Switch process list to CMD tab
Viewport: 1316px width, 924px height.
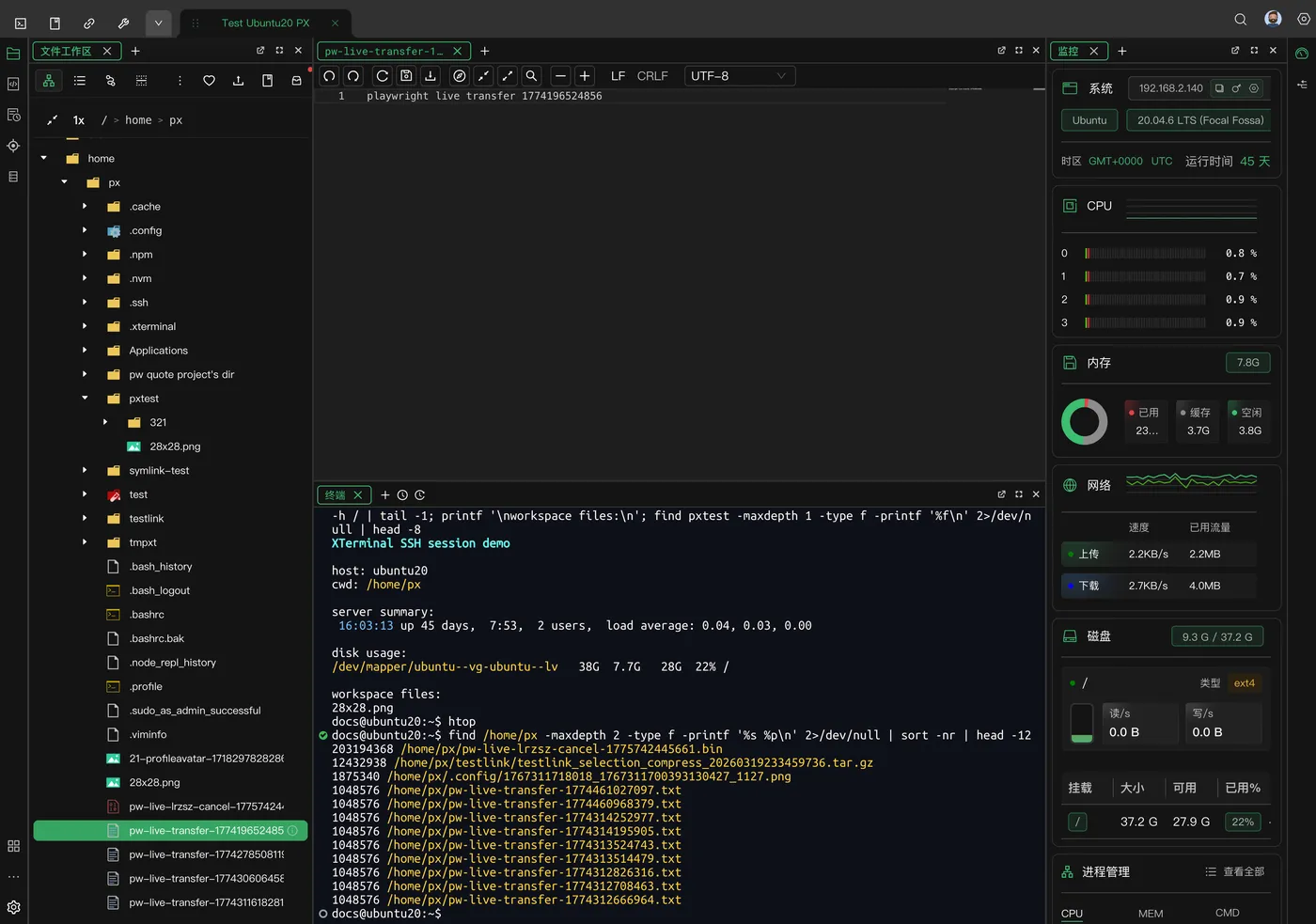coord(1228,913)
